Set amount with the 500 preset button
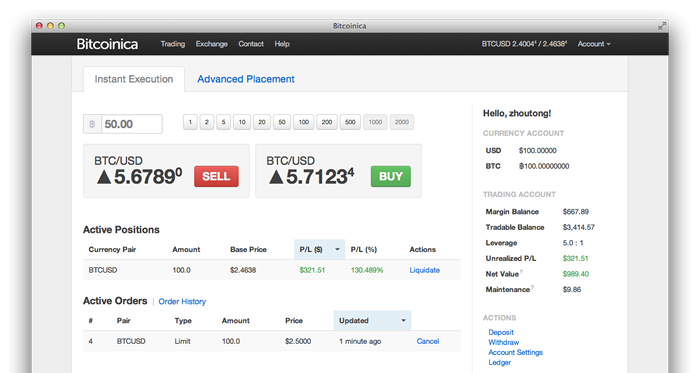The width and height of the screenshot is (700, 373). tap(350, 122)
